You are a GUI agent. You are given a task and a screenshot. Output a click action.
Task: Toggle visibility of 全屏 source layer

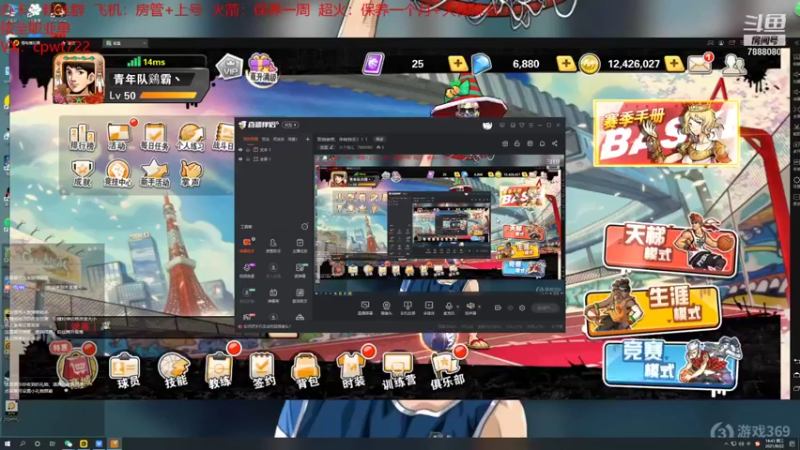[241, 159]
